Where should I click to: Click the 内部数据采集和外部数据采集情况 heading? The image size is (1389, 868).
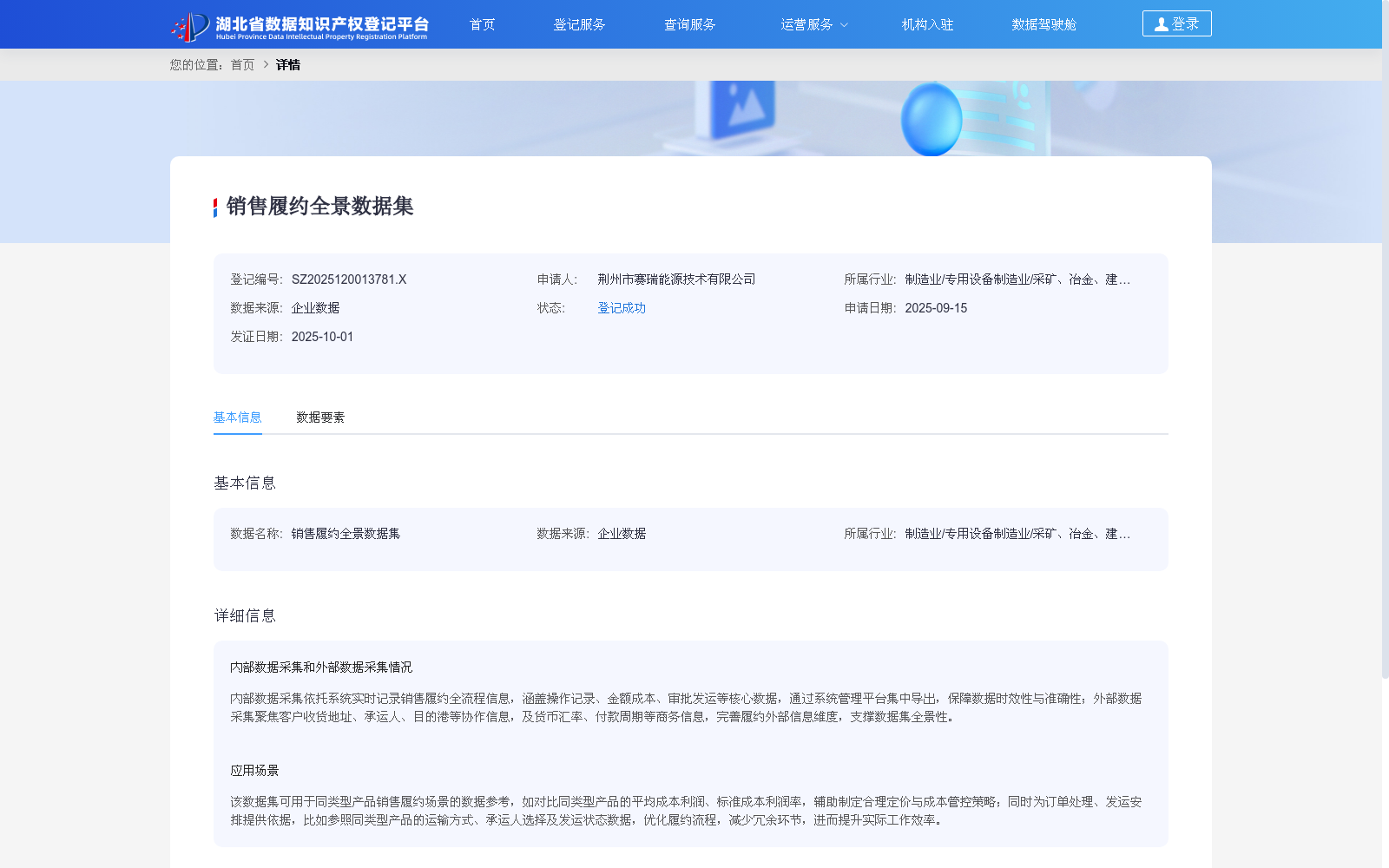click(321, 667)
